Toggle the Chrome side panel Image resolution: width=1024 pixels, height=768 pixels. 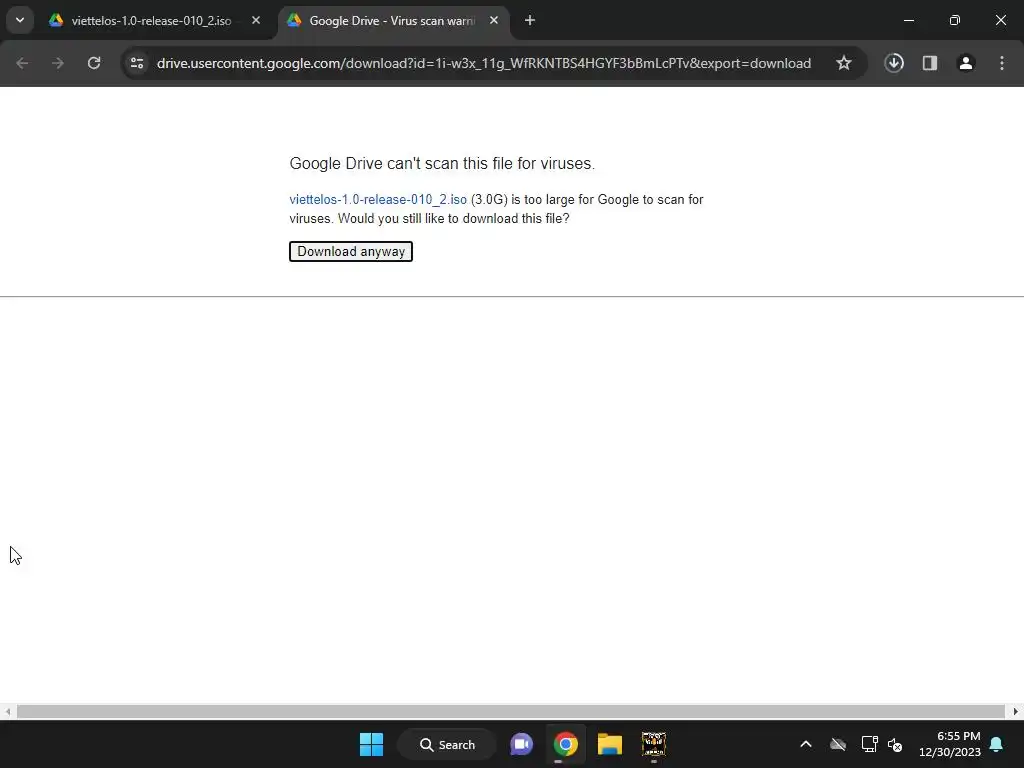tap(930, 63)
